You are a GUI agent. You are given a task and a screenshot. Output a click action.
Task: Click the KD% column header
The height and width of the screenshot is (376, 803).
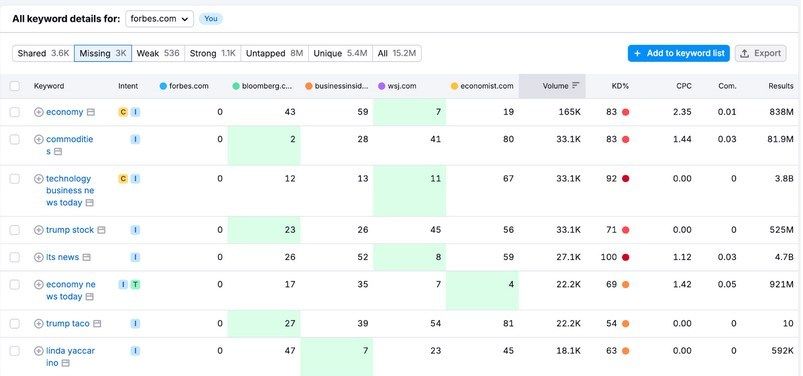point(620,86)
